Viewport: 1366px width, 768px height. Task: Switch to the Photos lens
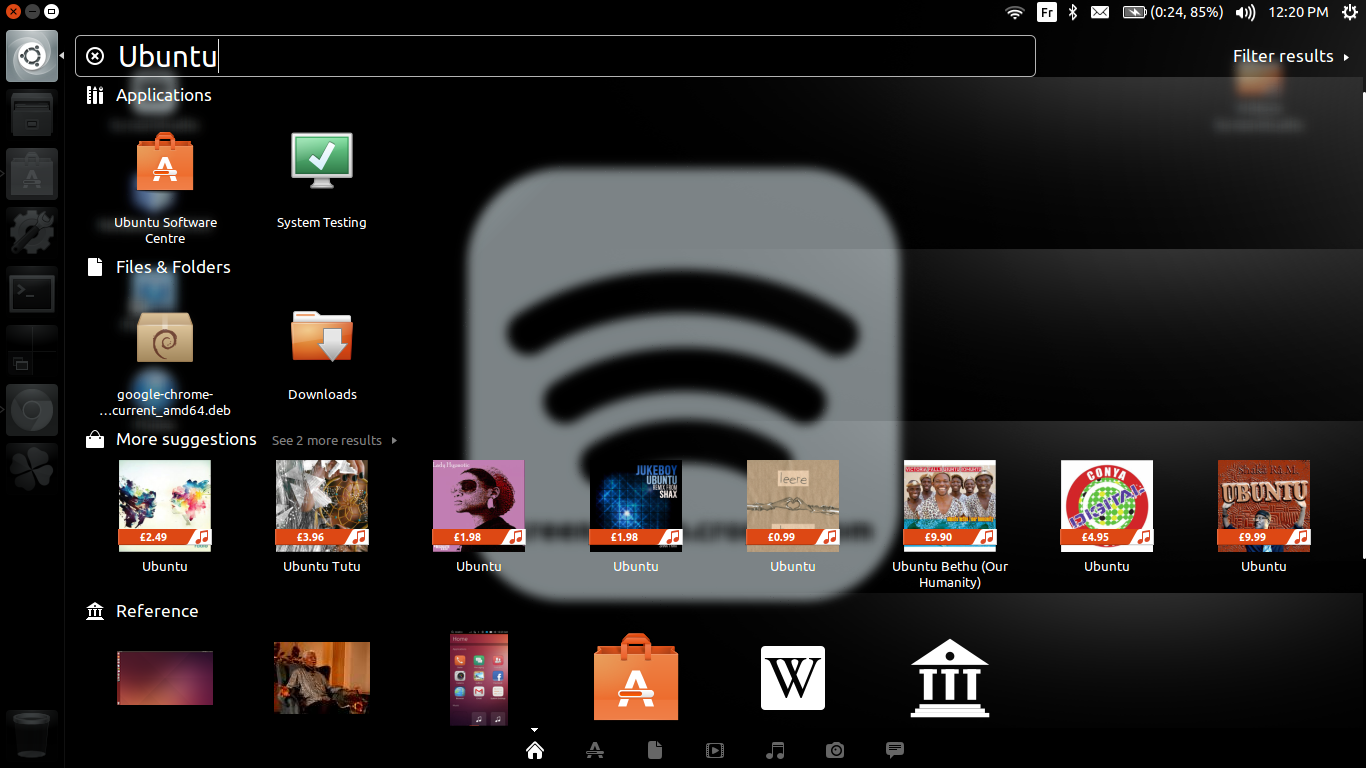click(835, 750)
